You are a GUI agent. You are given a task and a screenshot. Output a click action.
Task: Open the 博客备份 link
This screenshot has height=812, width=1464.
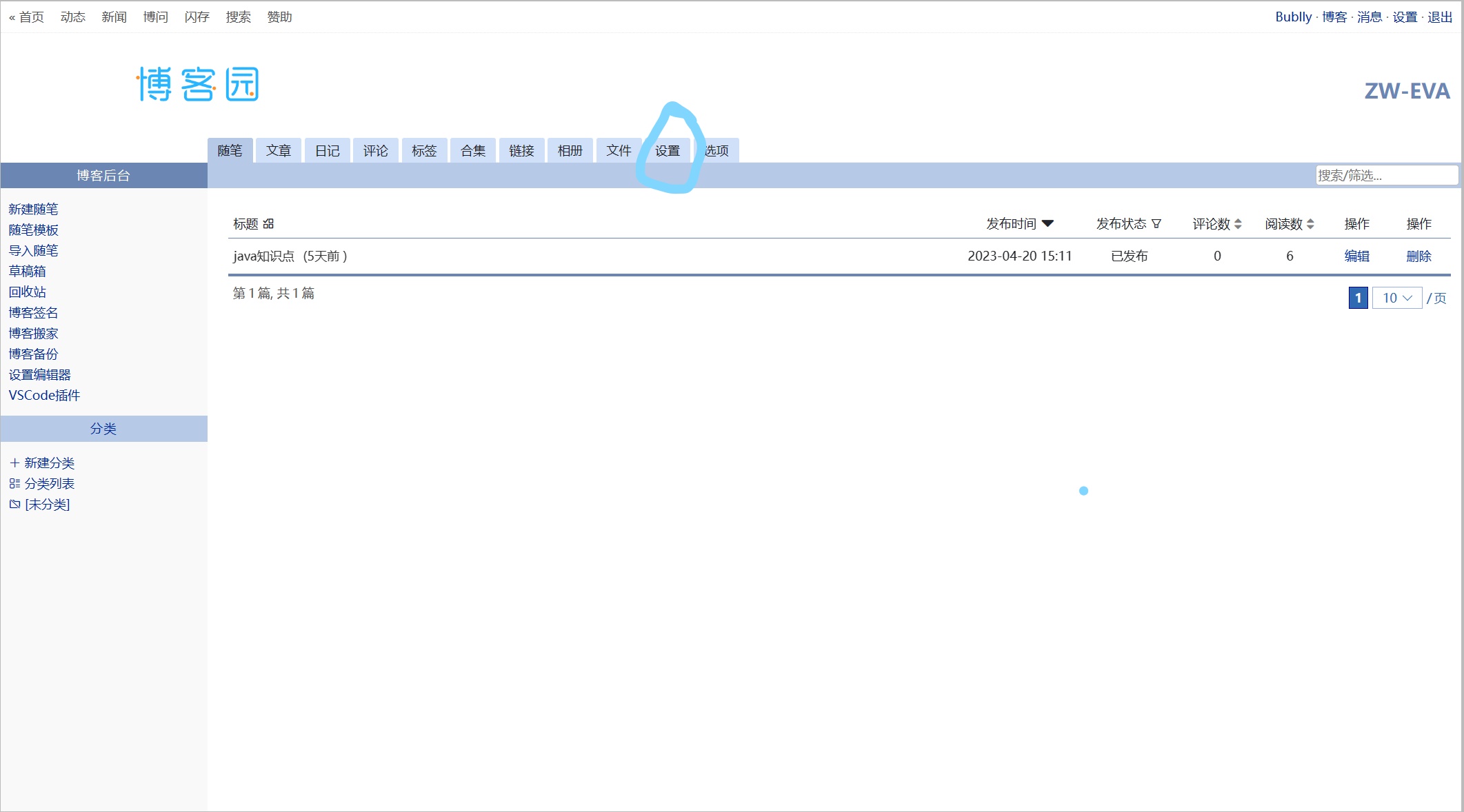click(x=33, y=354)
